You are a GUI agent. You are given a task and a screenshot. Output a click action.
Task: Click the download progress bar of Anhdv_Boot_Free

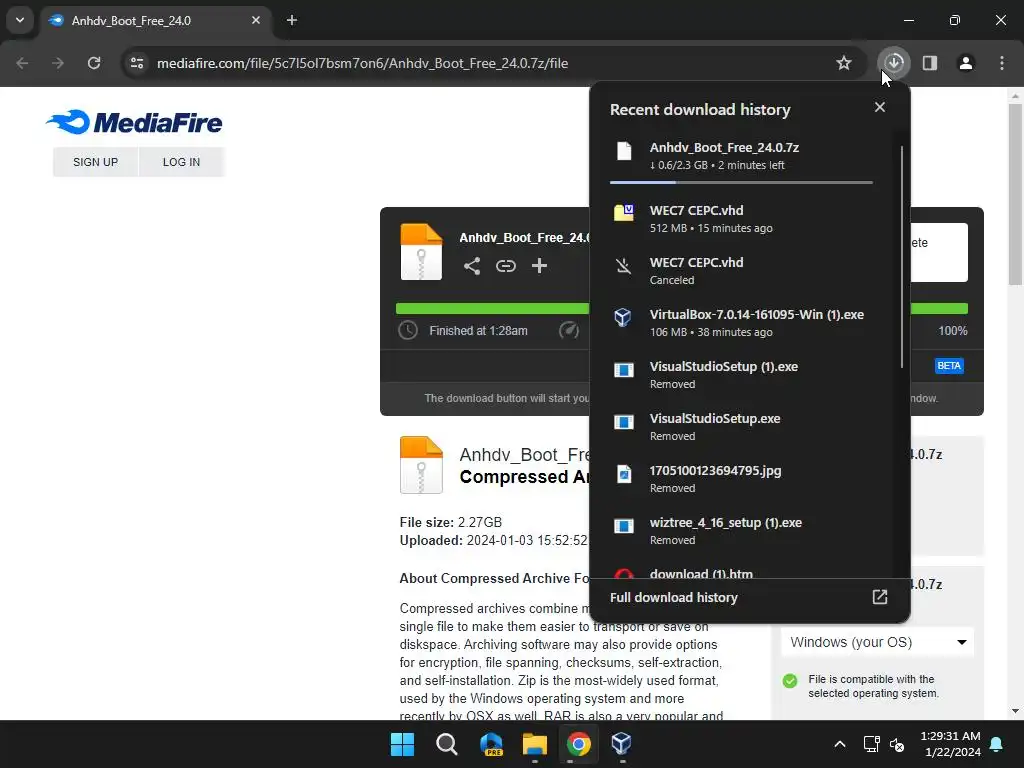tap(741, 183)
